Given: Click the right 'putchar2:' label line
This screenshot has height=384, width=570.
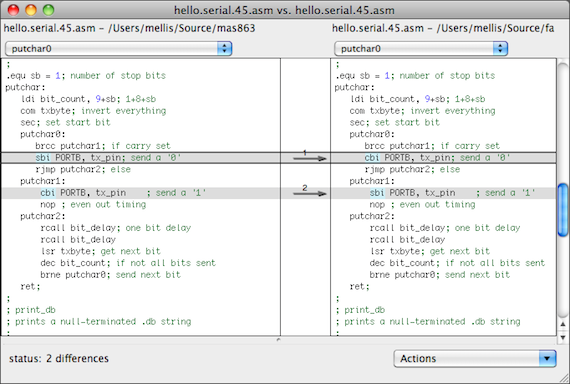Looking at the screenshot, I should click(372, 216).
